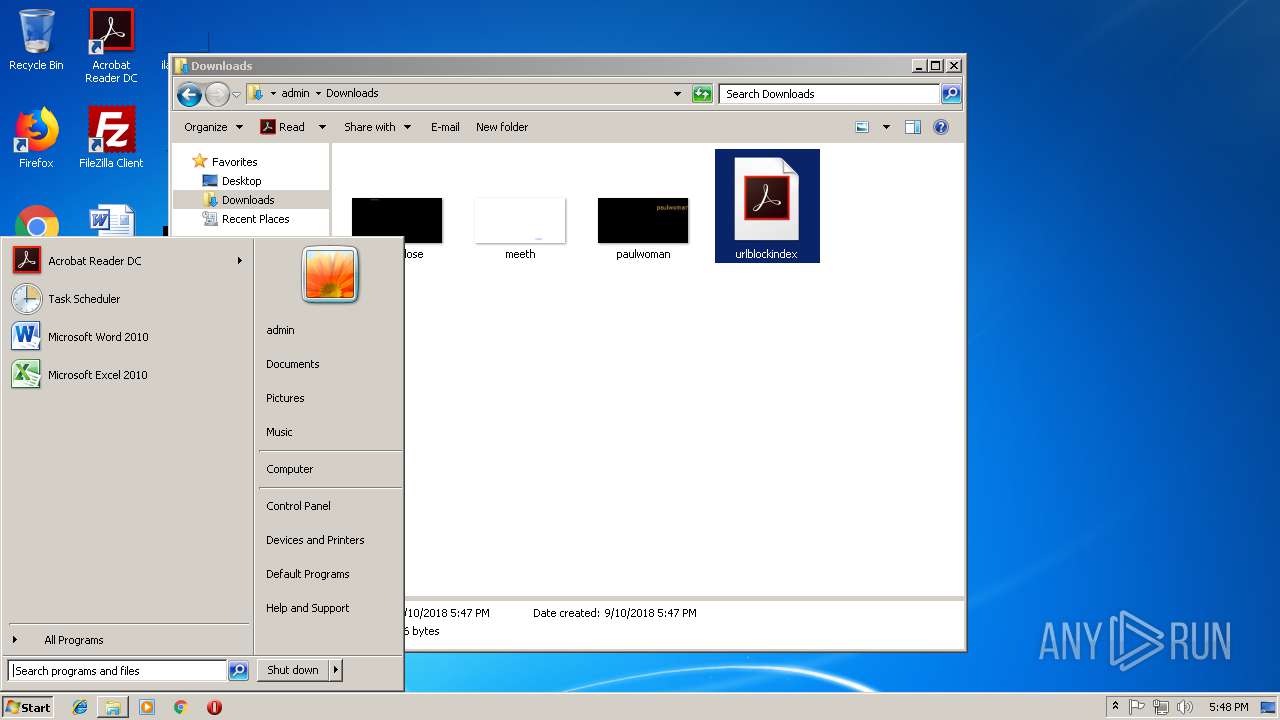Open Internet Explorer from taskbar
This screenshot has width=1280, height=720.
80,707
